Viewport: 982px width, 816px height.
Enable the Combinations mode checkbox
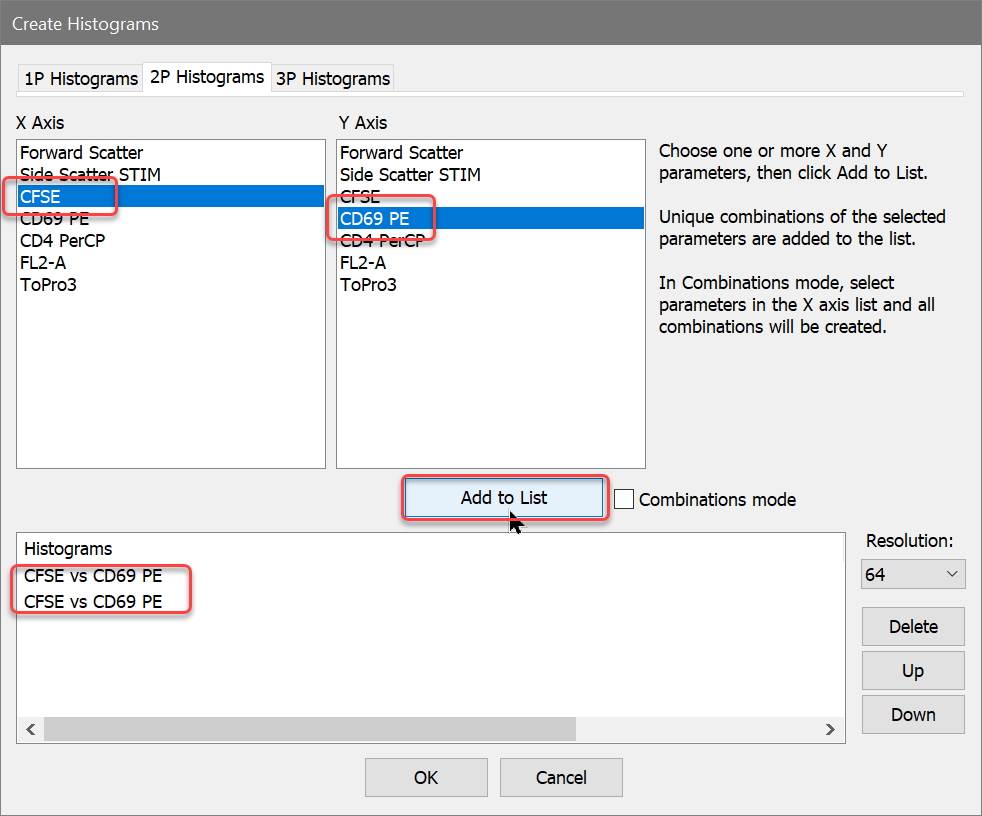[x=624, y=499]
